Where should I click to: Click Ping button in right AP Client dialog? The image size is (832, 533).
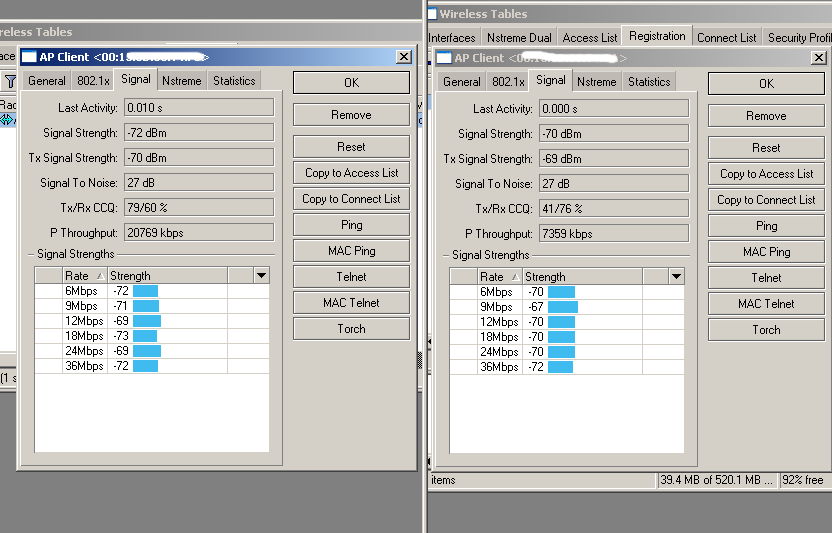pyautogui.click(x=766, y=226)
